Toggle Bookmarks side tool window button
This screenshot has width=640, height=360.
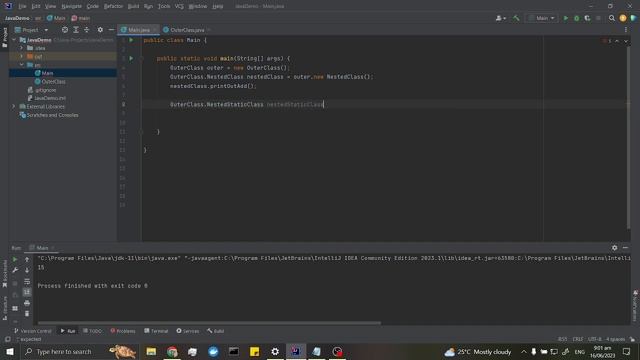[x=4, y=274]
